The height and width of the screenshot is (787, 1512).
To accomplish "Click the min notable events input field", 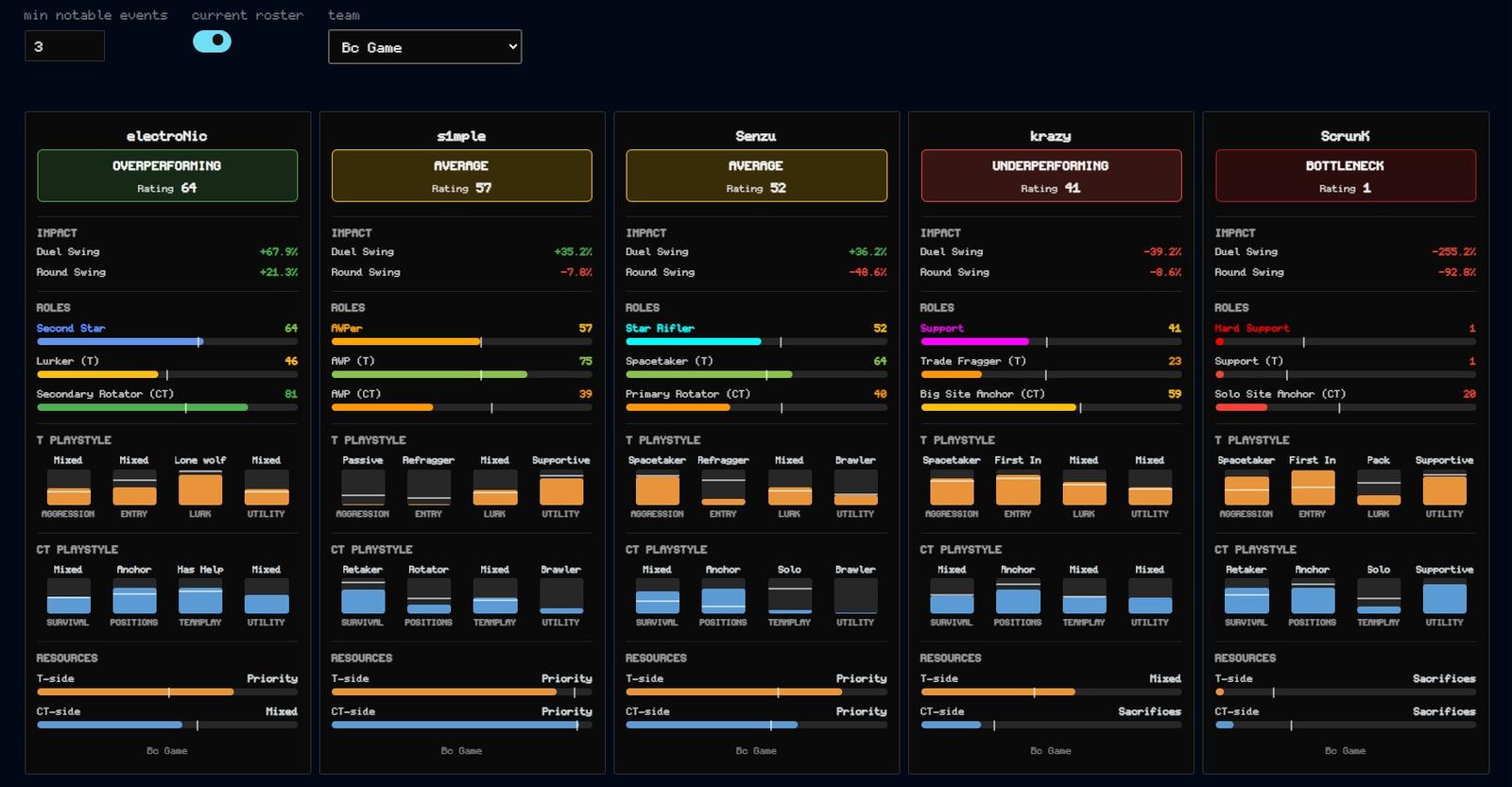I will (x=64, y=46).
